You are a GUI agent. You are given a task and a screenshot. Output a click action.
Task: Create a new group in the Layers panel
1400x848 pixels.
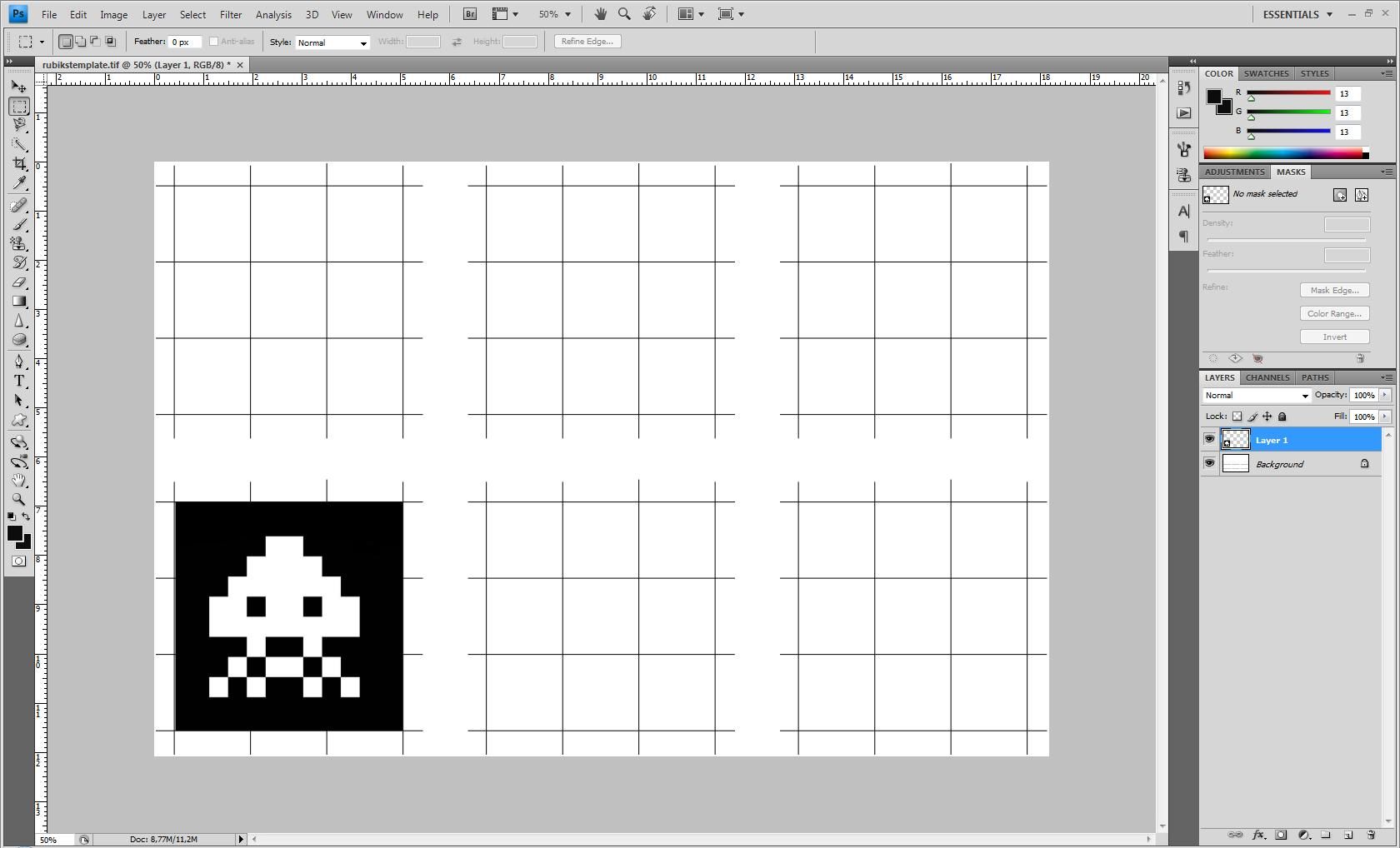coord(1326,835)
